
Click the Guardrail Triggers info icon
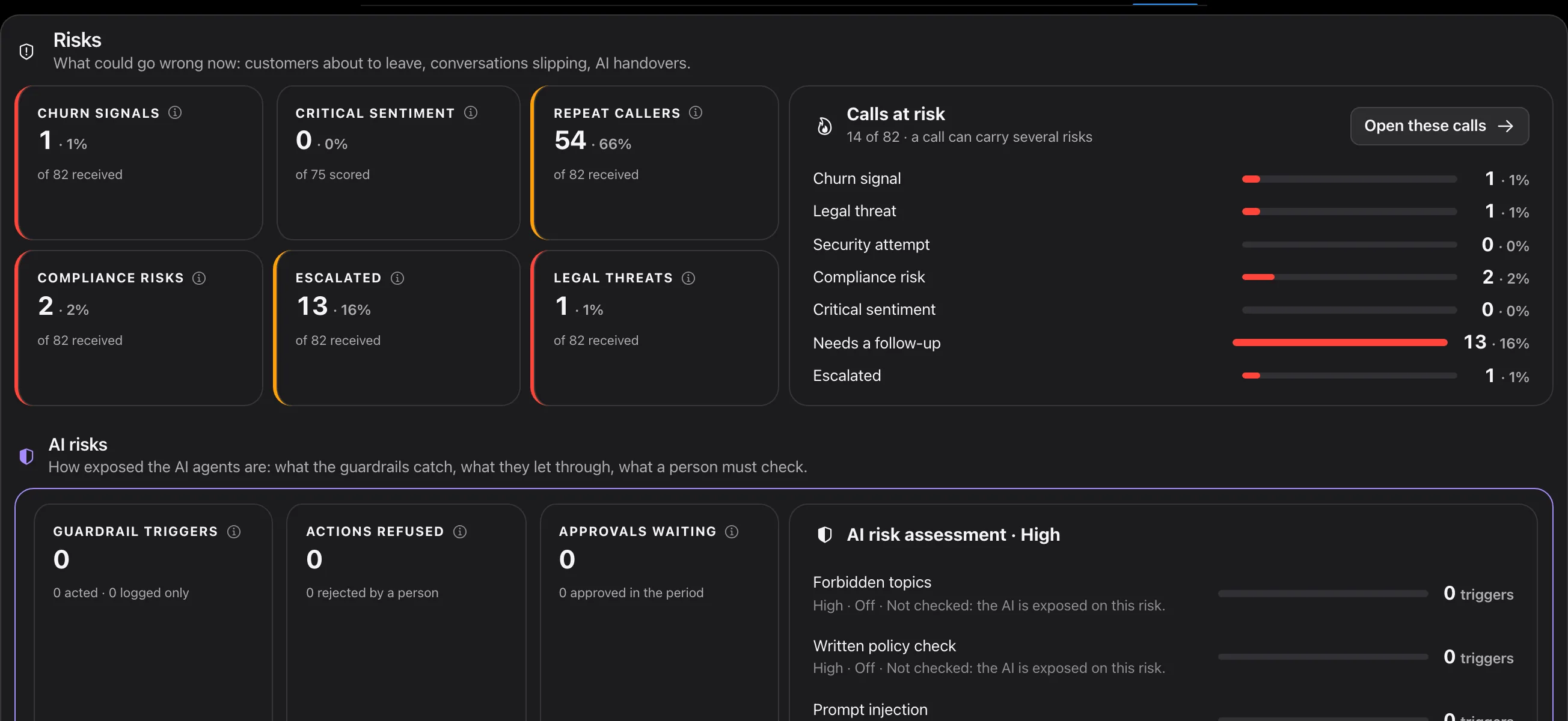[x=234, y=532]
